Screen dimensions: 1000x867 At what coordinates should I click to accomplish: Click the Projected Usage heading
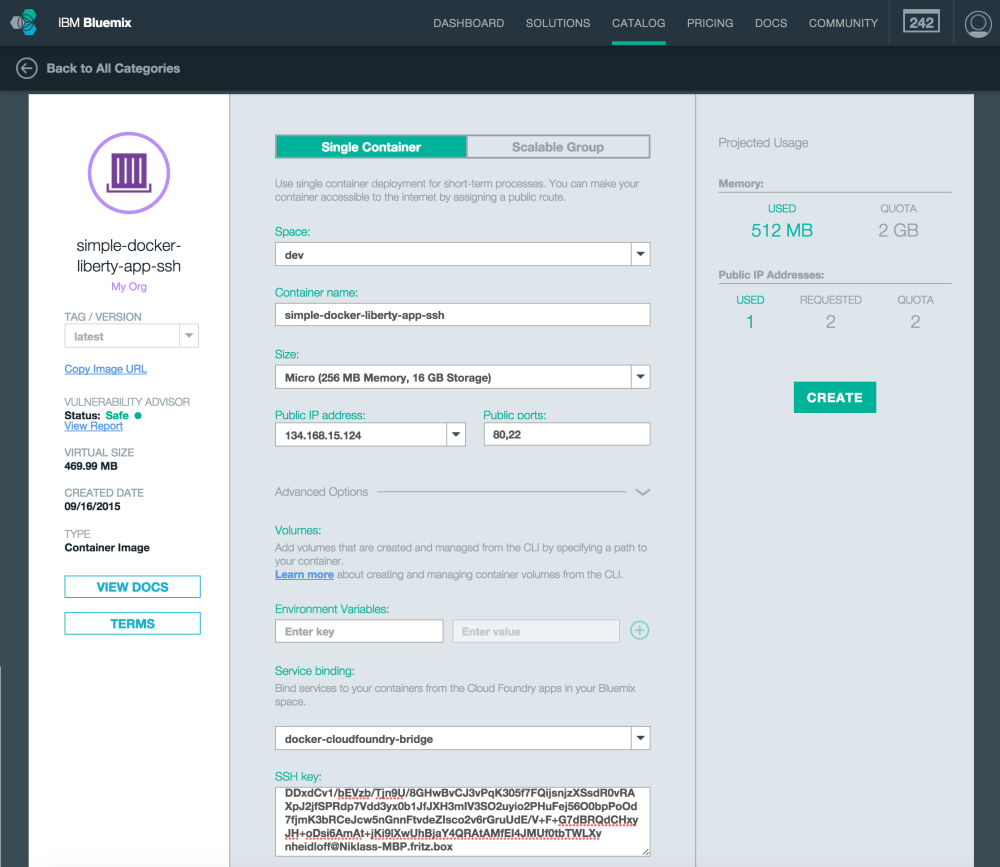click(763, 143)
